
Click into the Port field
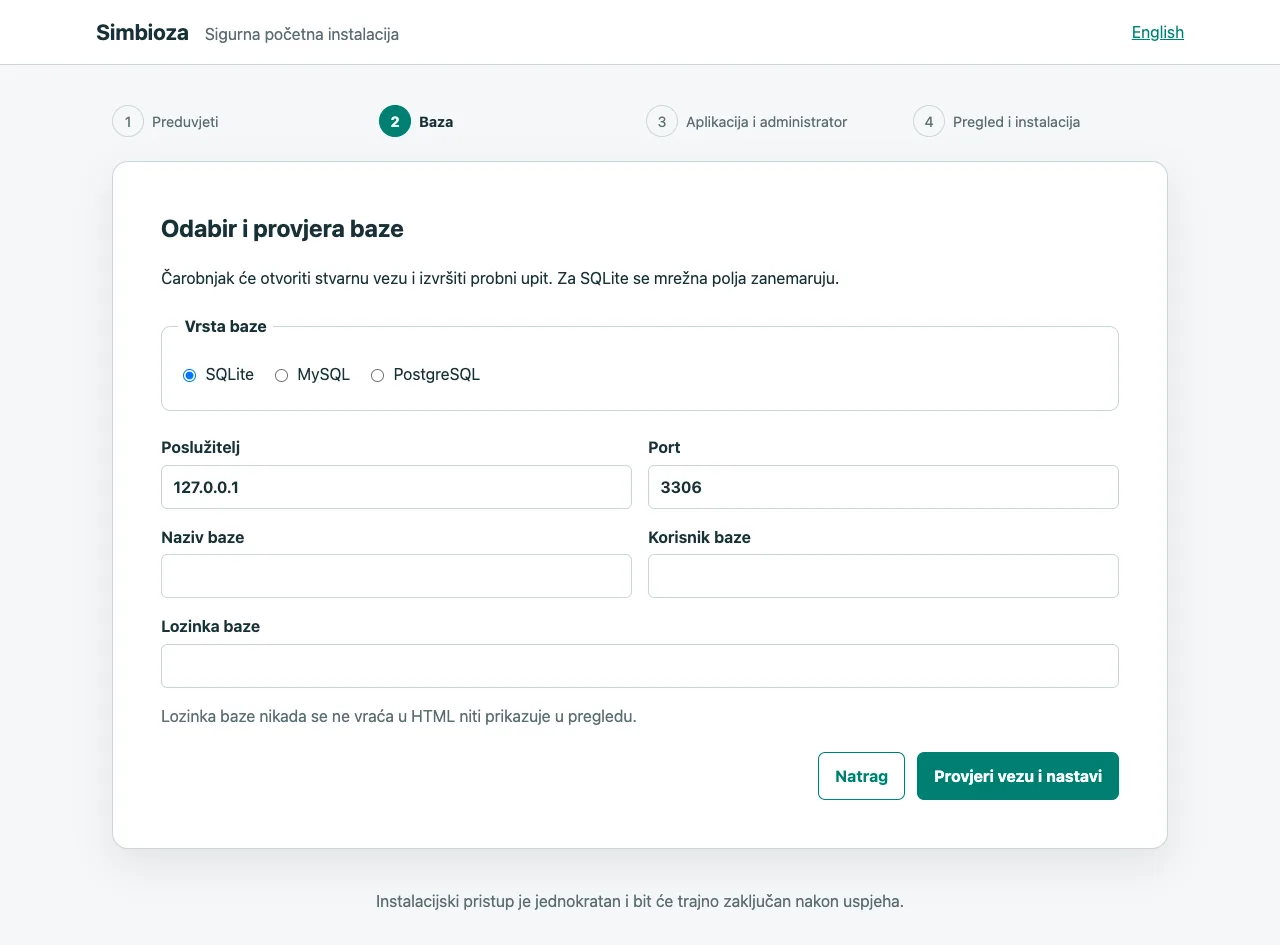(883, 487)
